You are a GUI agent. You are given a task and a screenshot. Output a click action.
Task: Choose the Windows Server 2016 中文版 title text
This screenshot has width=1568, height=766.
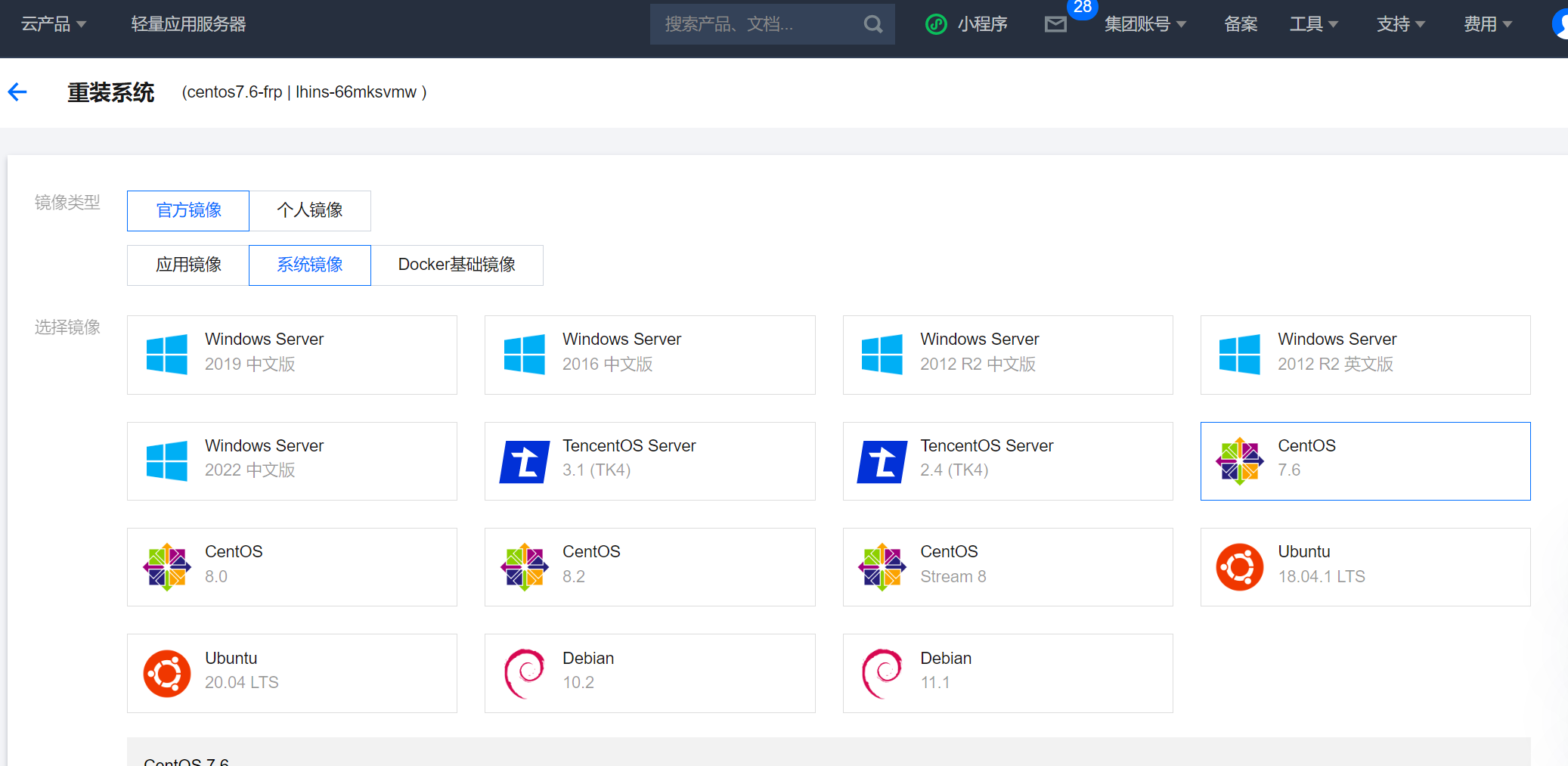tap(621, 339)
